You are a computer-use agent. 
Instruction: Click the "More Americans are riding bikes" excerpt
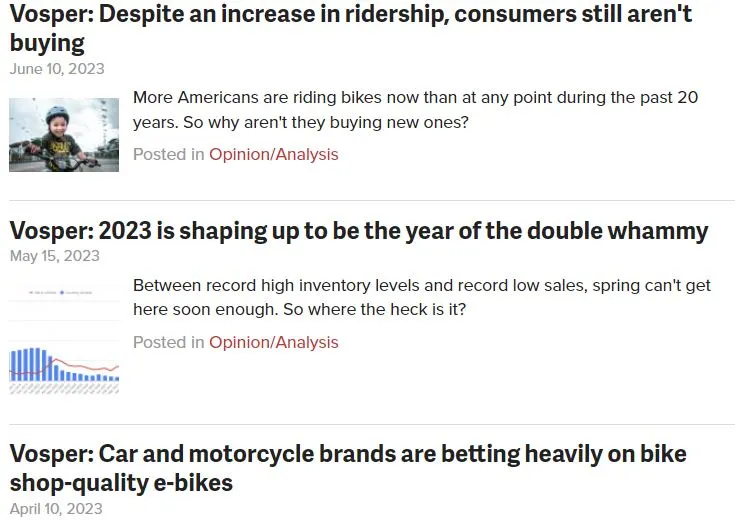click(415, 98)
